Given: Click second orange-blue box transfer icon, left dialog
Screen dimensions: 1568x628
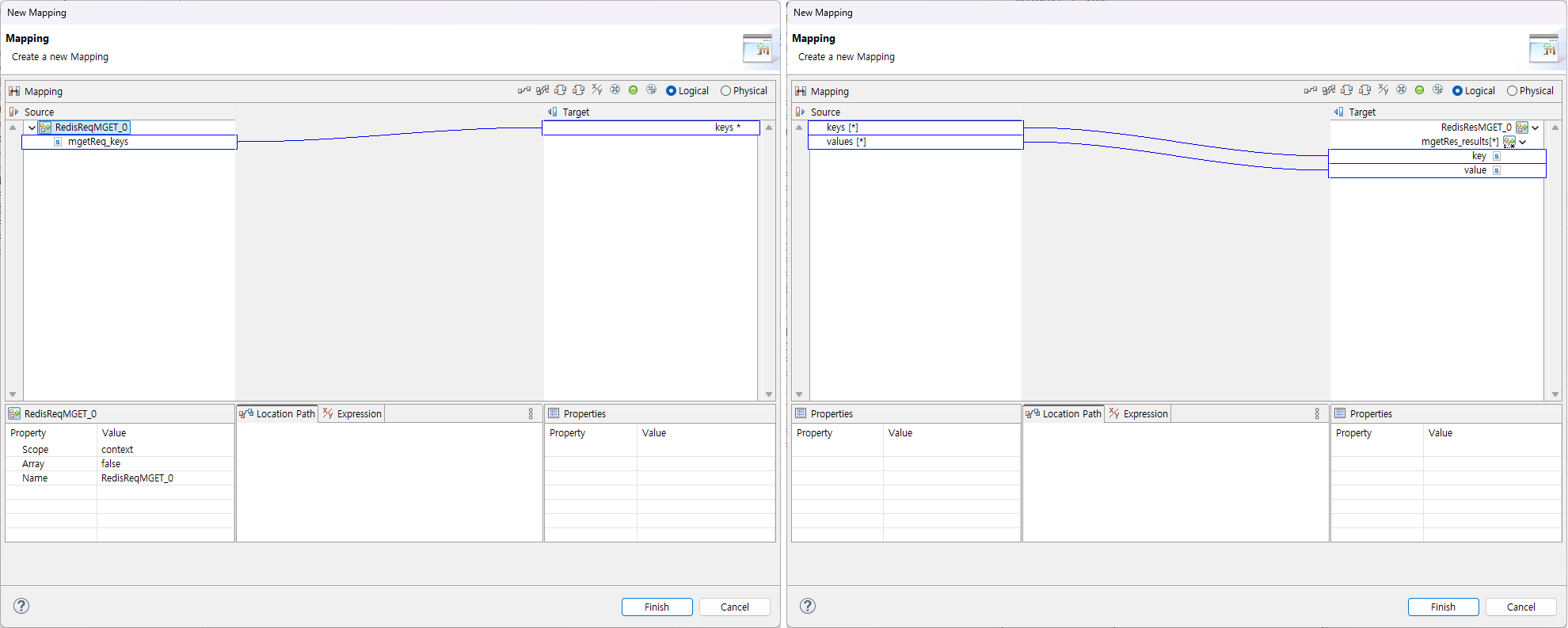Looking at the screenshot, I should point(579,90).
